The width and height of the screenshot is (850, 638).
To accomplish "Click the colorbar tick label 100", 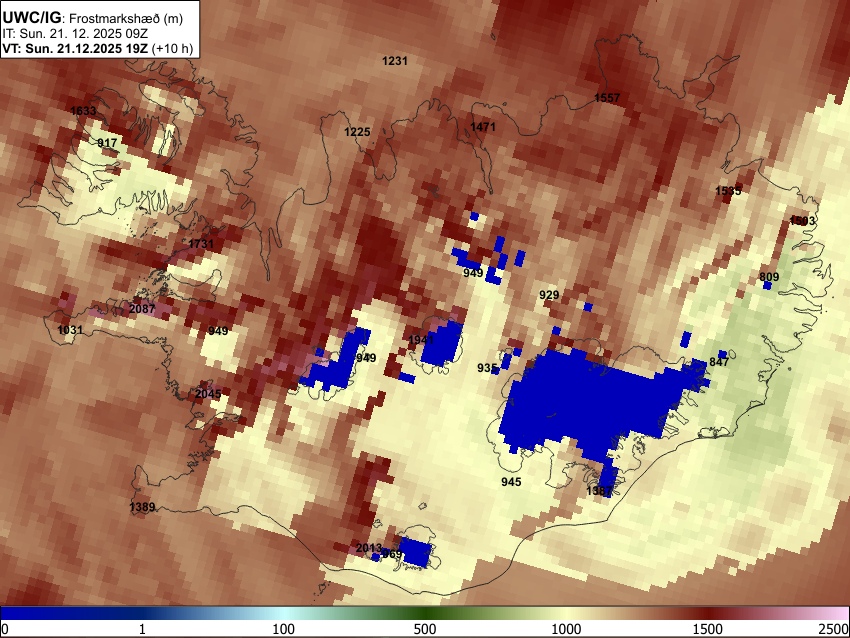I will (x=284, y=629).
